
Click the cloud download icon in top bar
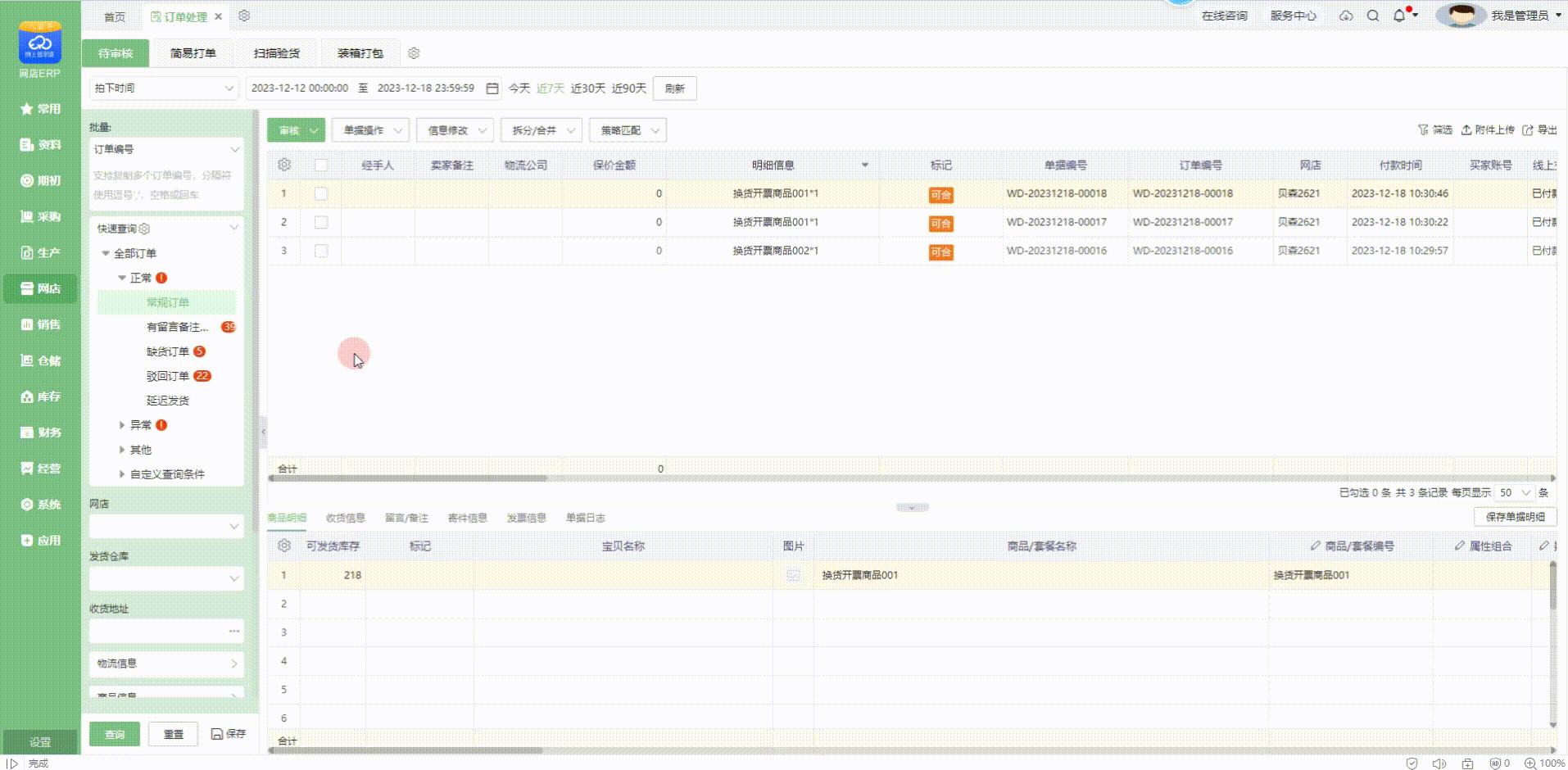(x=1346, y=16)
